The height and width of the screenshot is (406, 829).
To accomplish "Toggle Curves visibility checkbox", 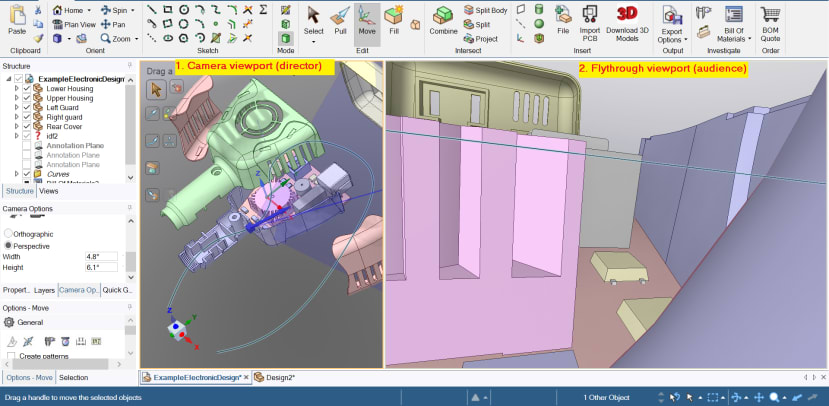I will (26, 174).
